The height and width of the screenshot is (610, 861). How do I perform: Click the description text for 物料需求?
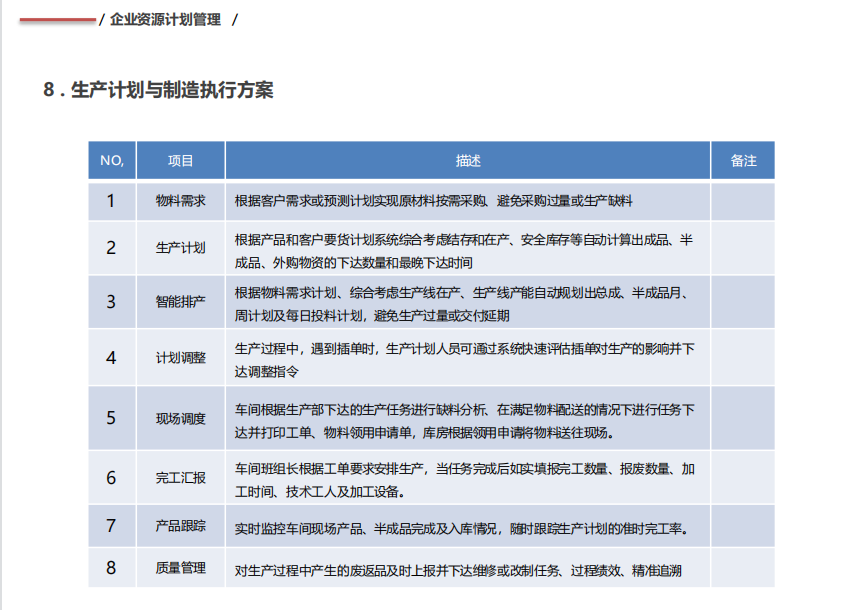pyautogui.click(x=434, y=201)
